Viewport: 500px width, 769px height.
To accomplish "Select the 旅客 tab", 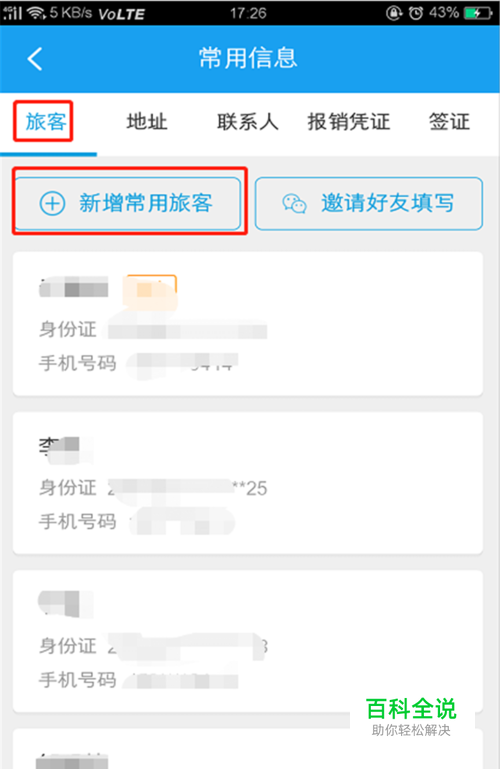I will pos(46,121).
